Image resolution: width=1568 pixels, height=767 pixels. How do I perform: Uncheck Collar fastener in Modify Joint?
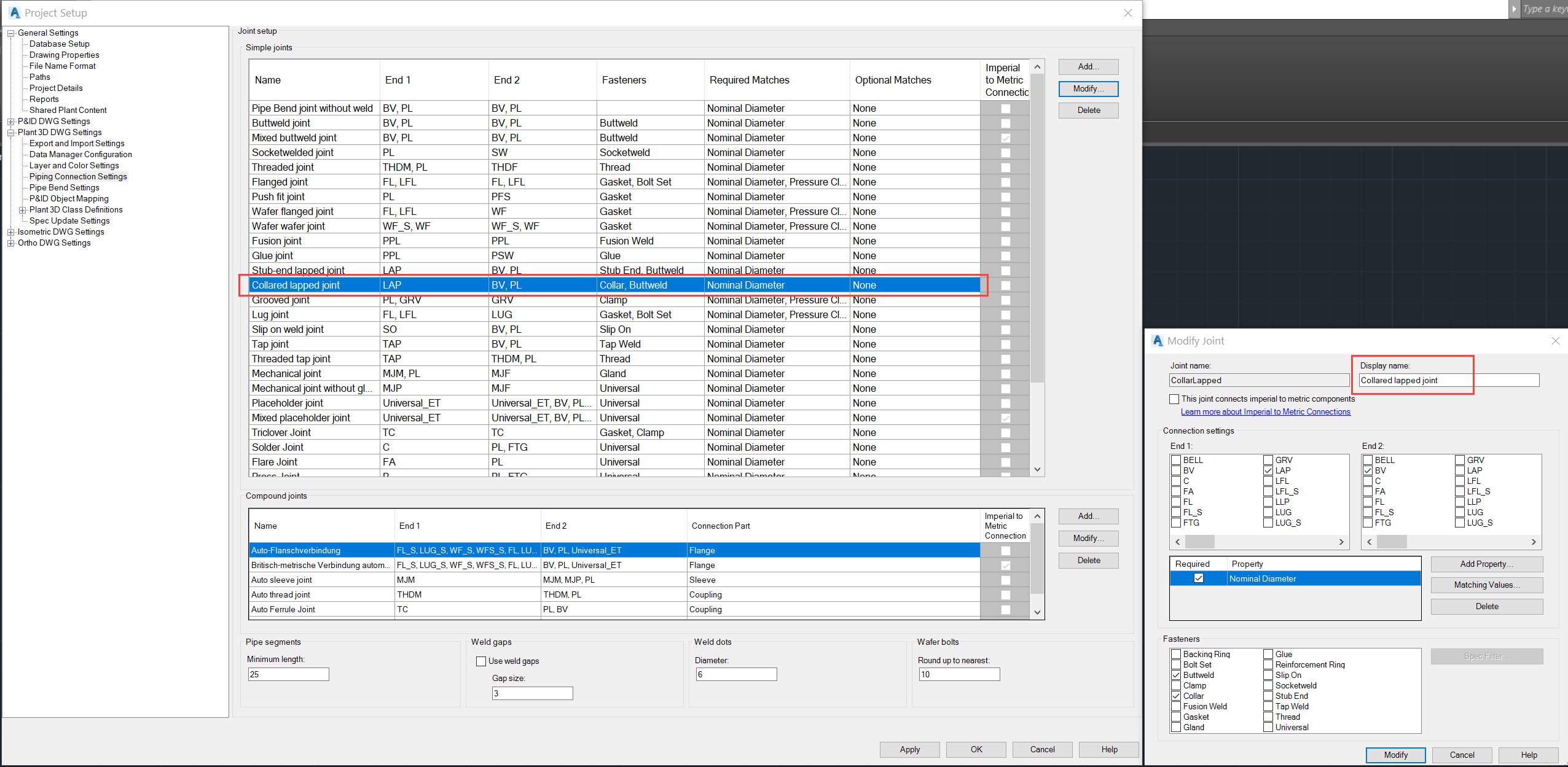pyautogui.click(x=1176, y=696)
